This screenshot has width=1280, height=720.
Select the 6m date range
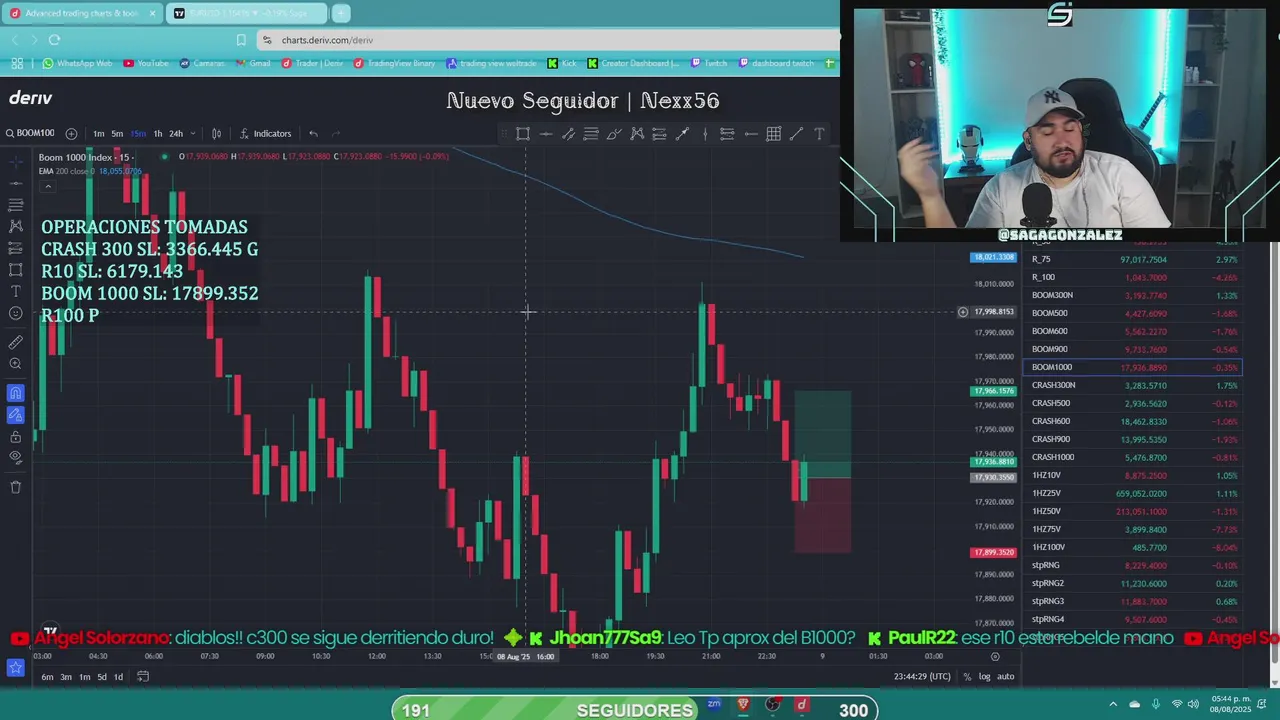pyautogui.click(x=47, y=677)
